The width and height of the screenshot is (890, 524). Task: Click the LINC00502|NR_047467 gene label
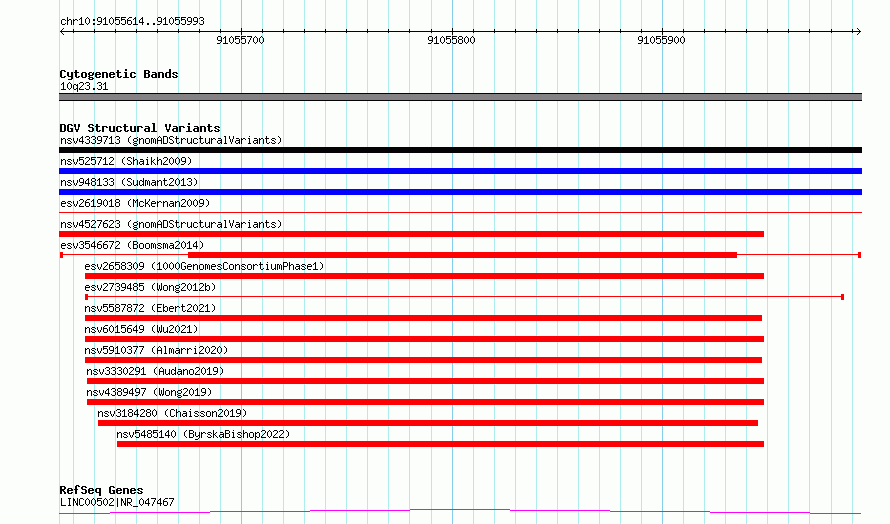117,502
